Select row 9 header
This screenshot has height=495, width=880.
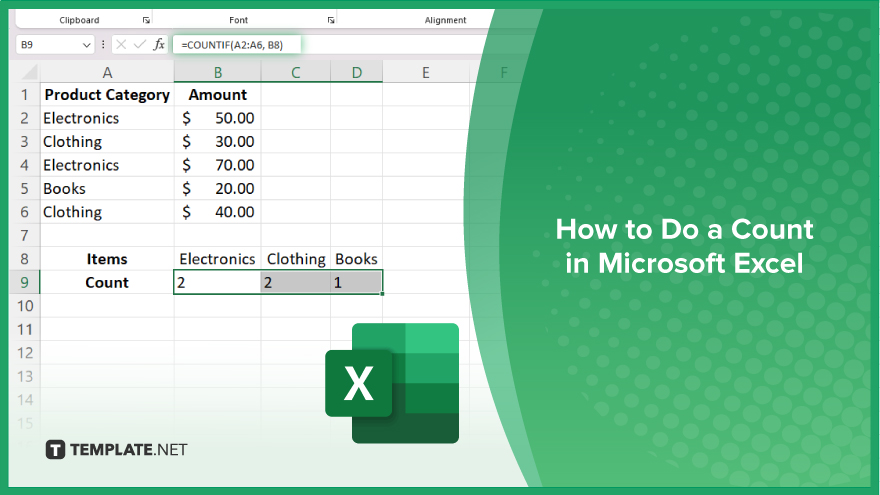point(25,282)
